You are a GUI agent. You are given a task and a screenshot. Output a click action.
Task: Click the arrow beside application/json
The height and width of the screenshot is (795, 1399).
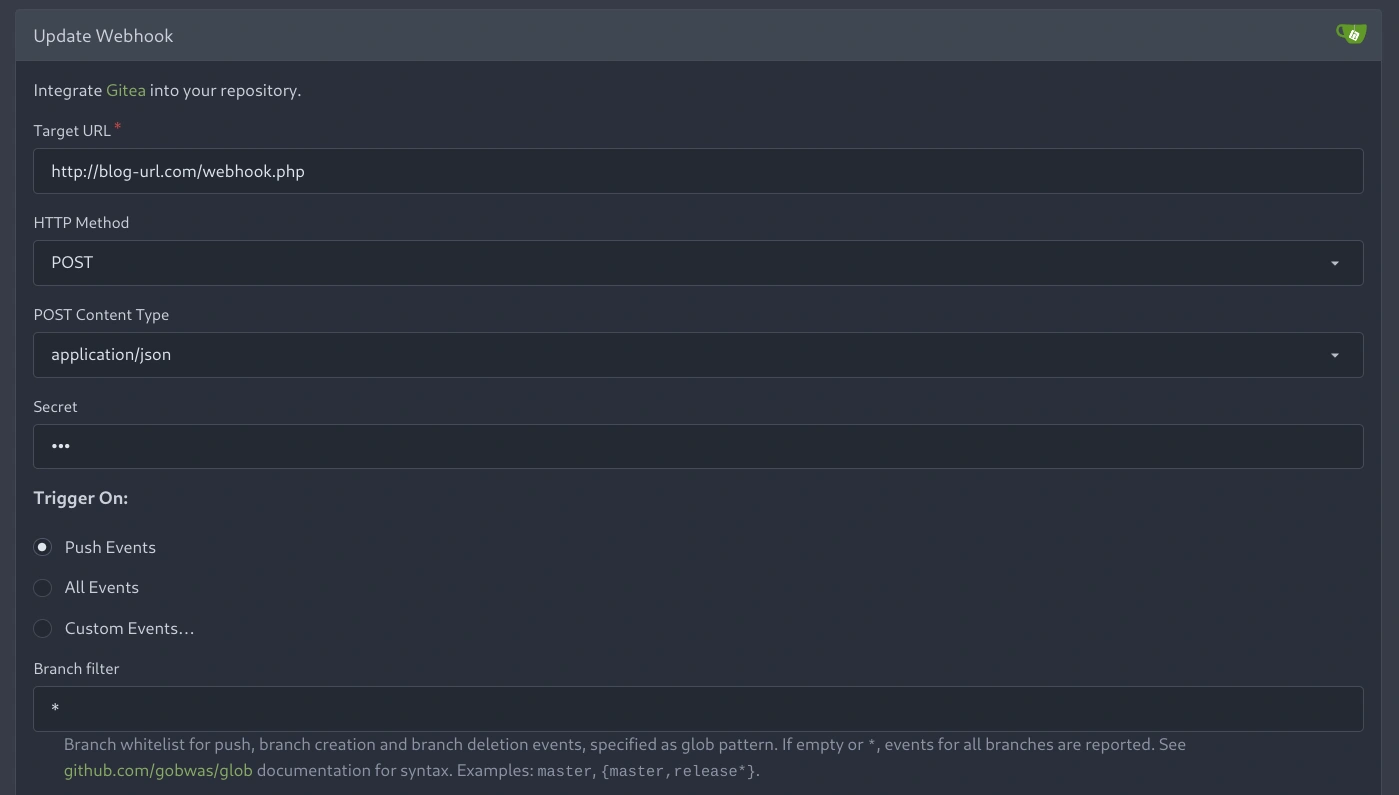point(1334,355)
